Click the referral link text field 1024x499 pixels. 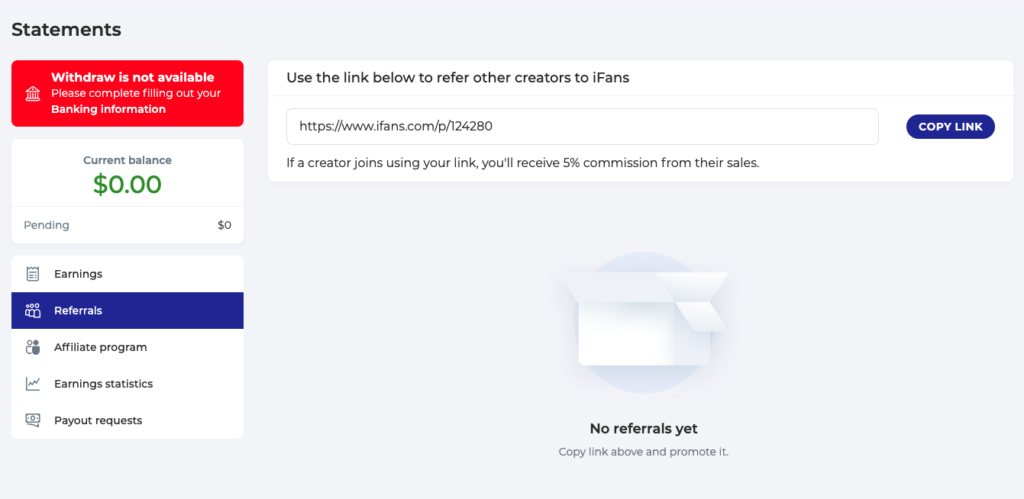(582, 127)
